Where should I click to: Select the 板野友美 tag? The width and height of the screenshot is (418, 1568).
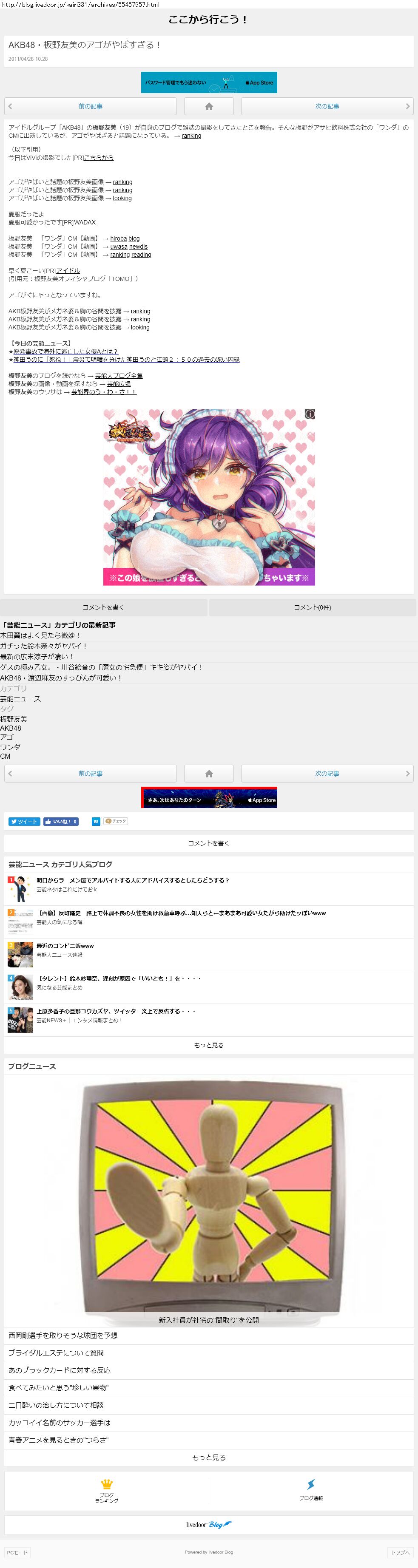coord(14,719)
